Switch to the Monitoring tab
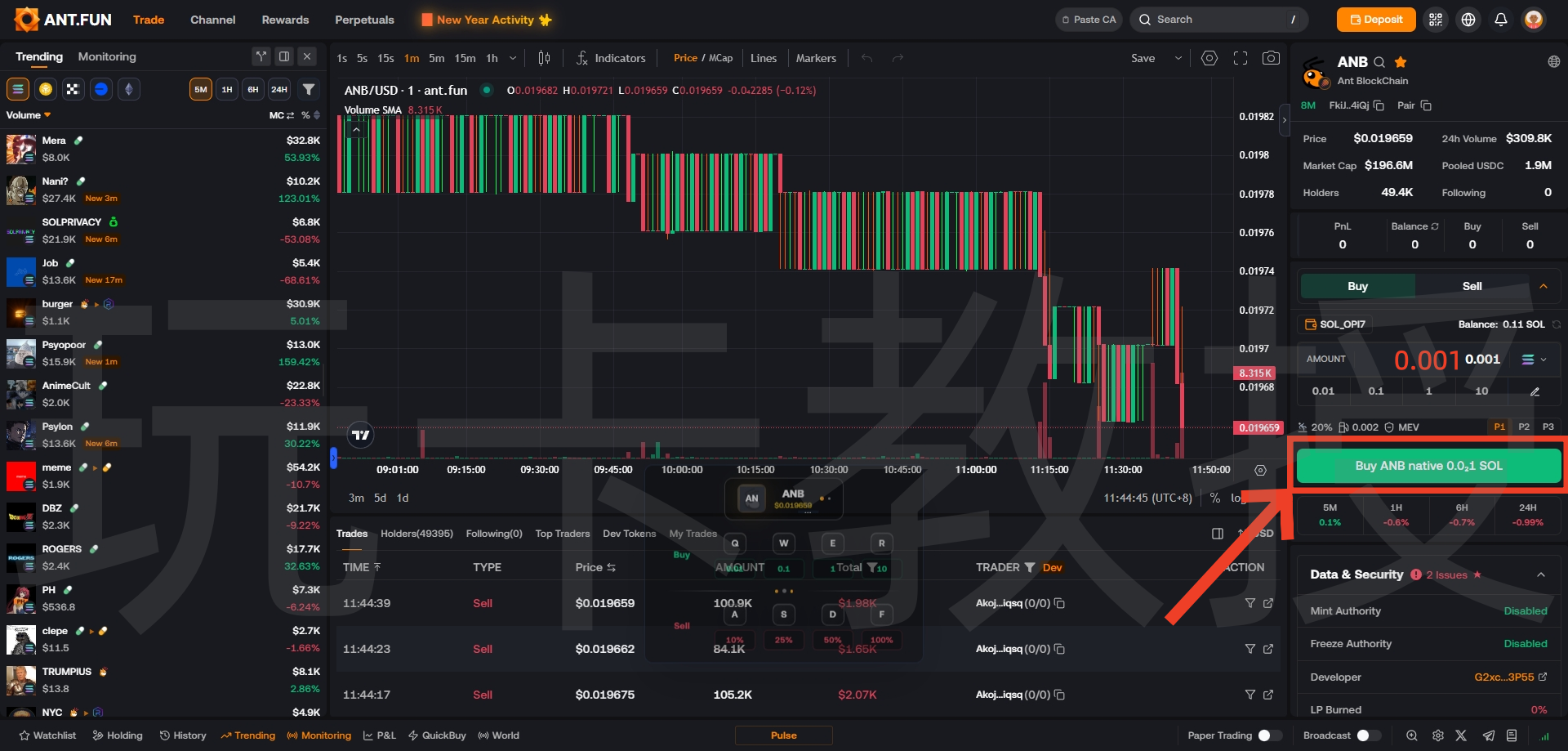The width and height of the screenshot is (1568, 751). pyautogui.click(x=107, y=56)
